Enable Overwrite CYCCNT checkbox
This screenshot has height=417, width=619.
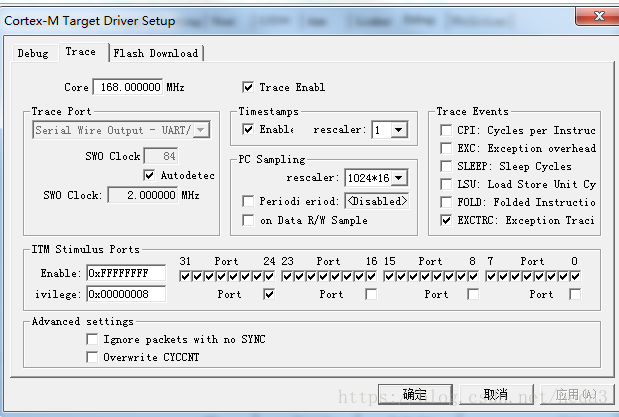pyautogui.click(x=92, y=357)
